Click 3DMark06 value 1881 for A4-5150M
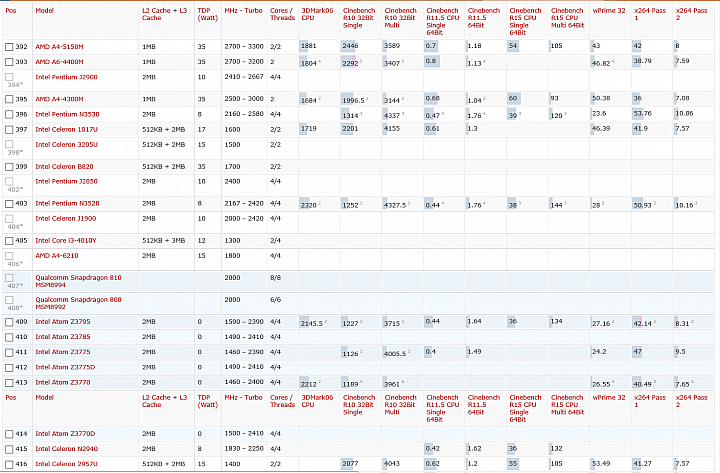This screenshot has height=473, width=720. pos(309,46)
